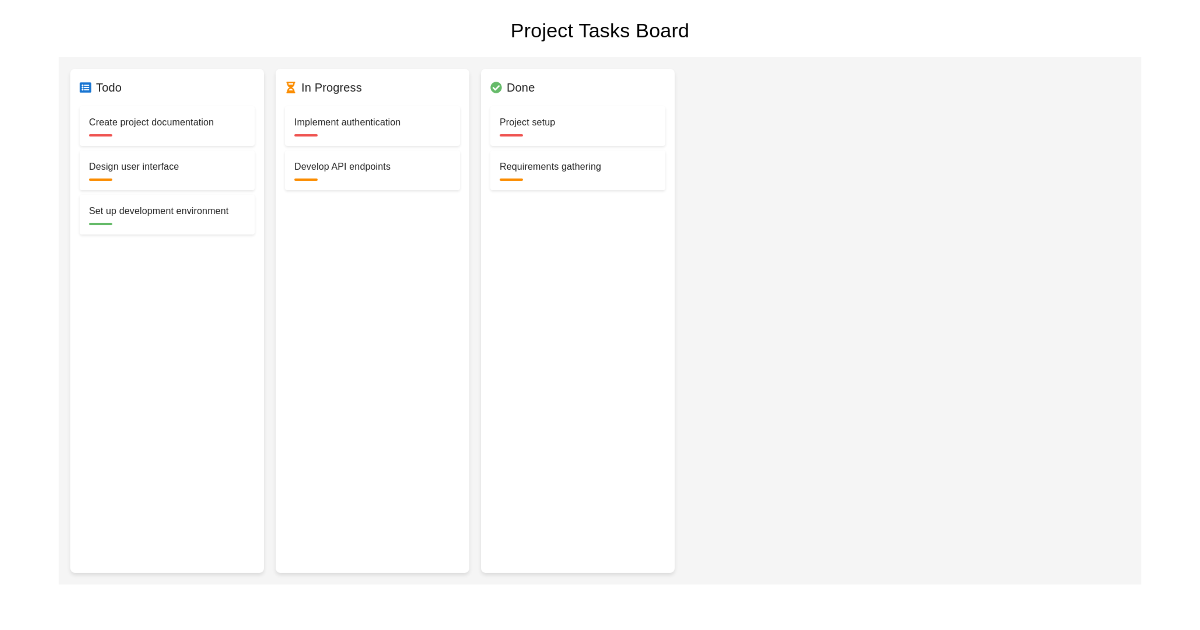The image size is (1200, 630).
Task: Click the green checkmark icon beside Done
Action: [x=496, y=87]
